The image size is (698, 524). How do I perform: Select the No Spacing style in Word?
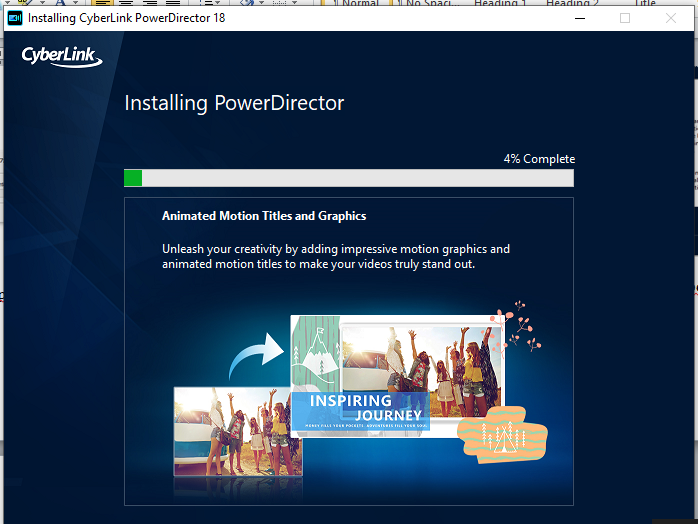click(x=426, y=3)
